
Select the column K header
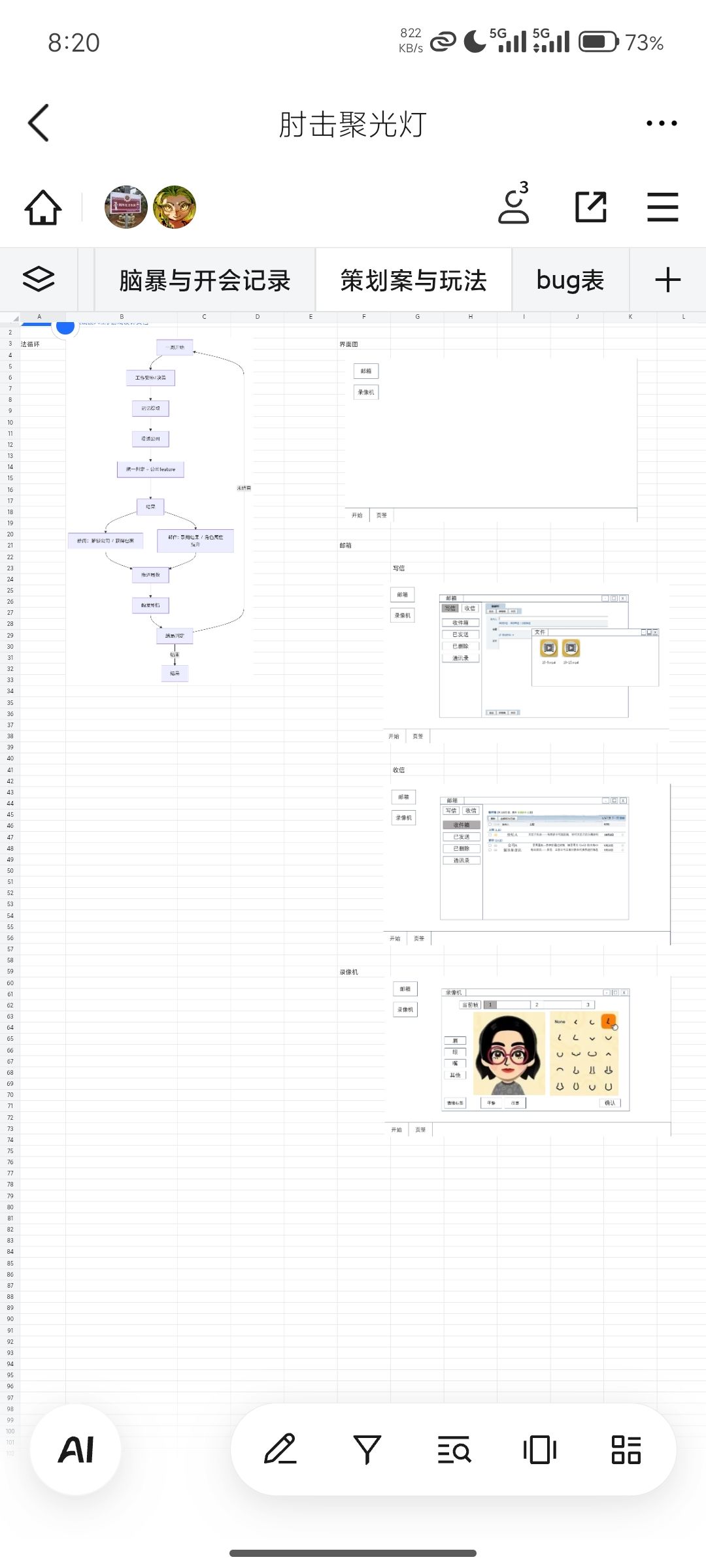[x=630, y=317]
